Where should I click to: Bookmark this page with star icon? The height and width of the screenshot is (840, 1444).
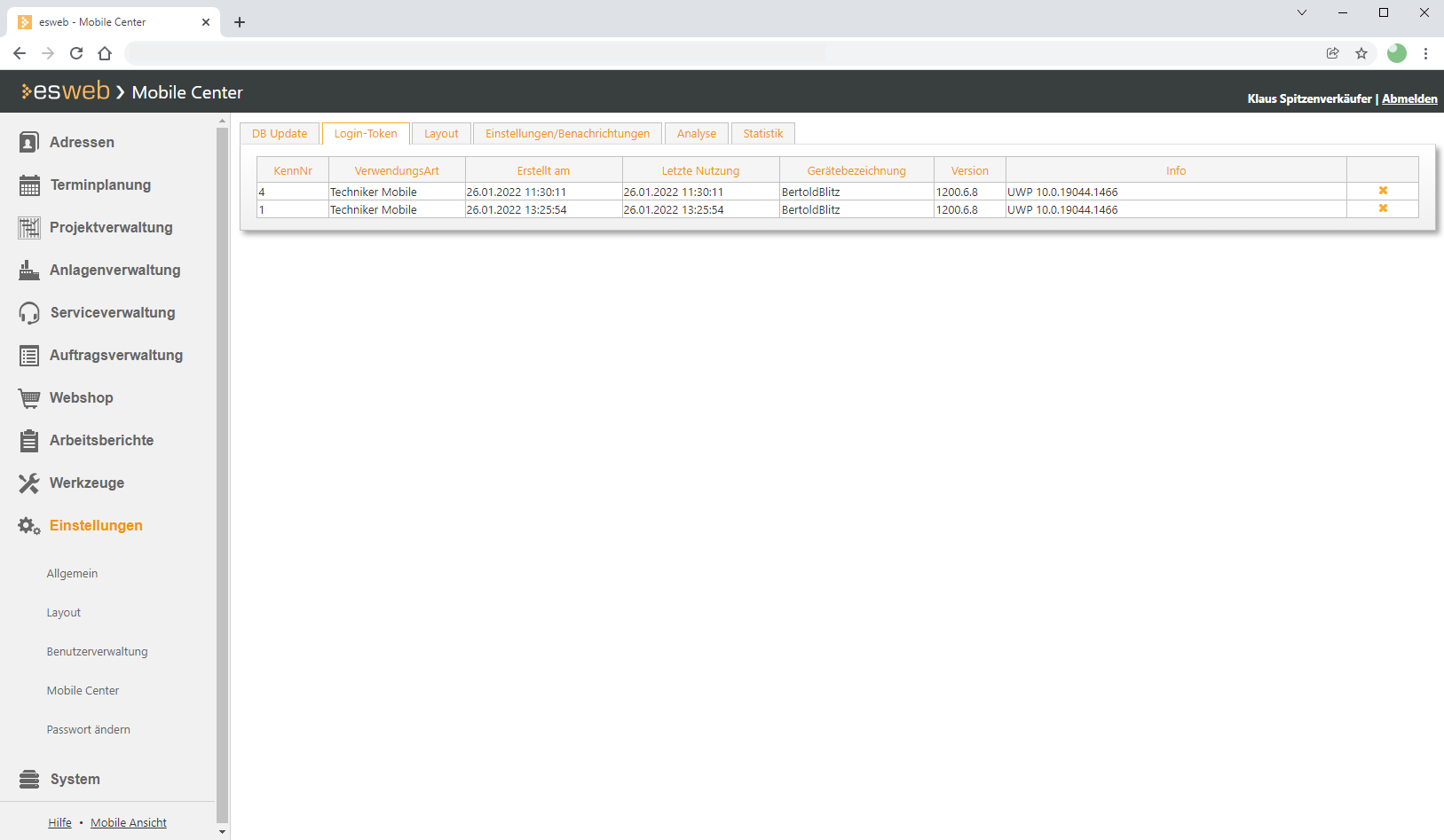click(x=1361, y=53)
